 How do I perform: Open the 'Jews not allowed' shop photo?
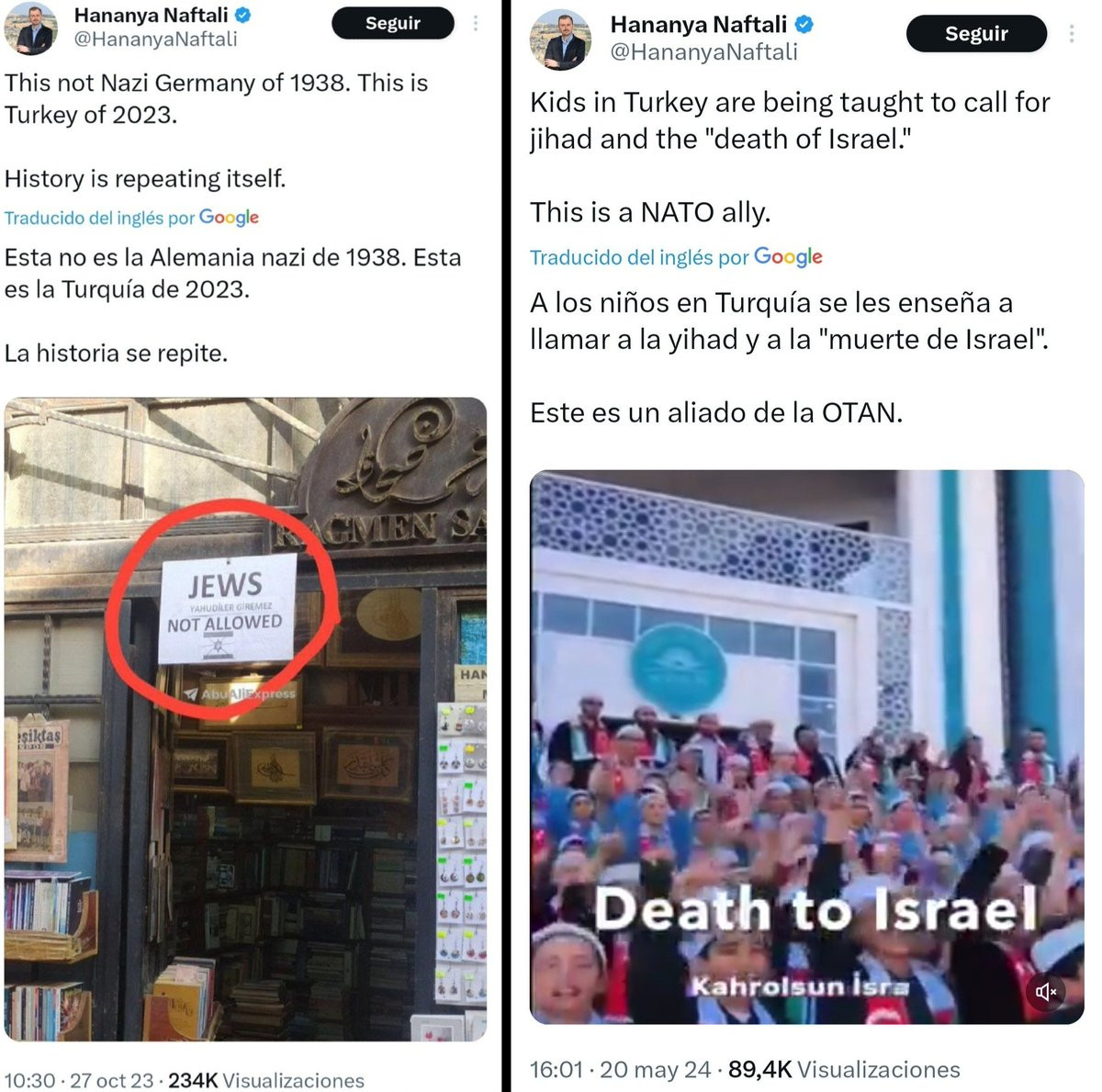coord(245,719)
